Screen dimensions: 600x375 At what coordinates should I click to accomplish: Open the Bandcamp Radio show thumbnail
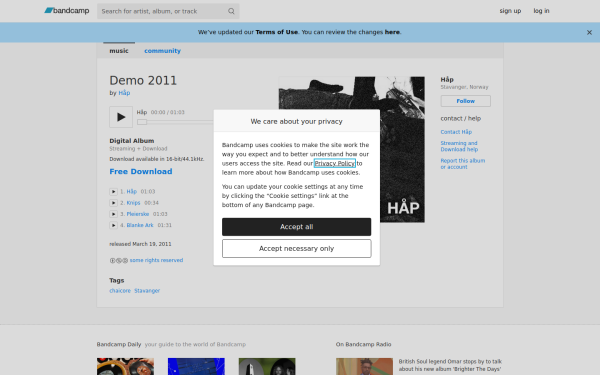pyautogui.click(x=364, y=367)
